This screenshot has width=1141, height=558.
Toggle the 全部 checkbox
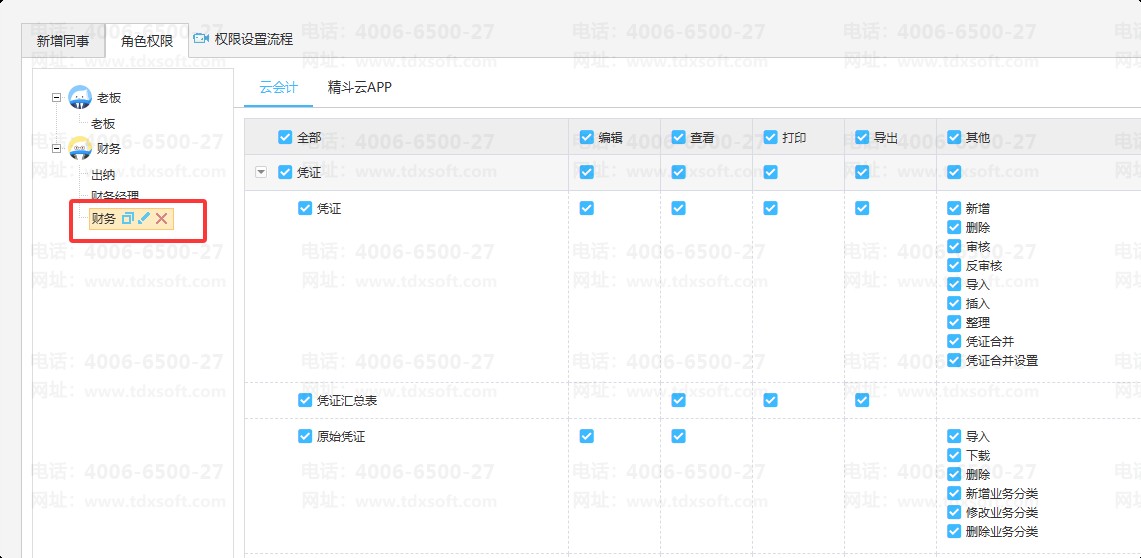pyautogui.click(x=285, y=137)
